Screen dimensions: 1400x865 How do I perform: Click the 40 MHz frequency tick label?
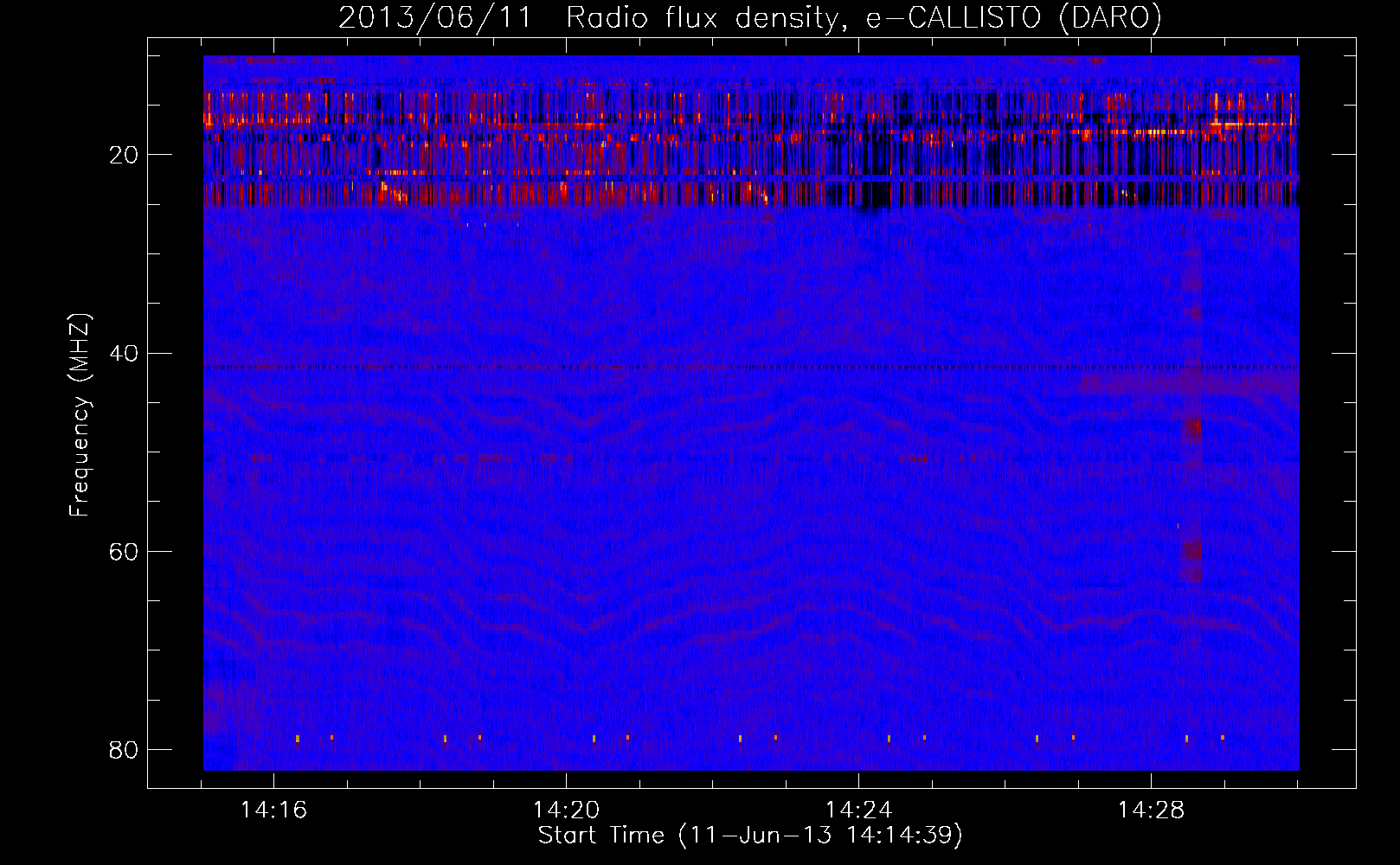(x=124, y=353)
